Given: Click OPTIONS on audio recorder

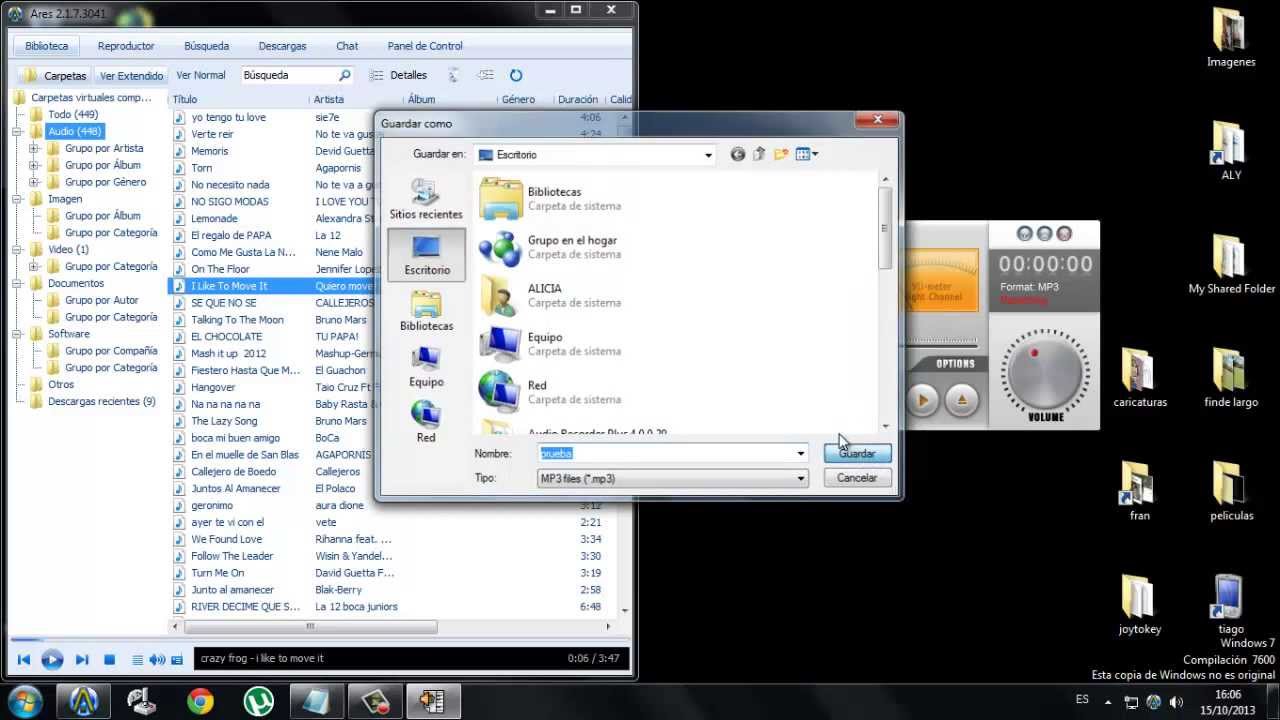Looking at the screenshot, I should [955, 364].
